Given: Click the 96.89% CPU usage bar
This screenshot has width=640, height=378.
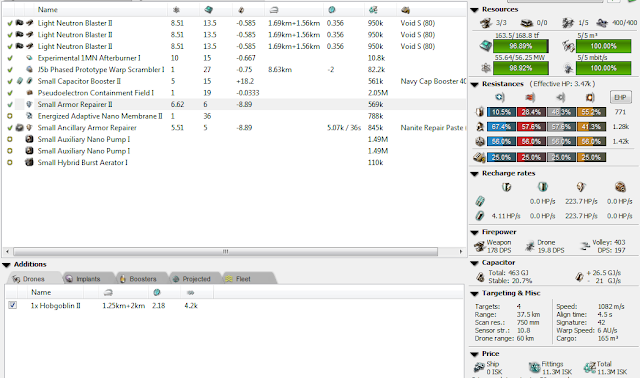Looking at the screenshot, I should (x=520, y=46).
